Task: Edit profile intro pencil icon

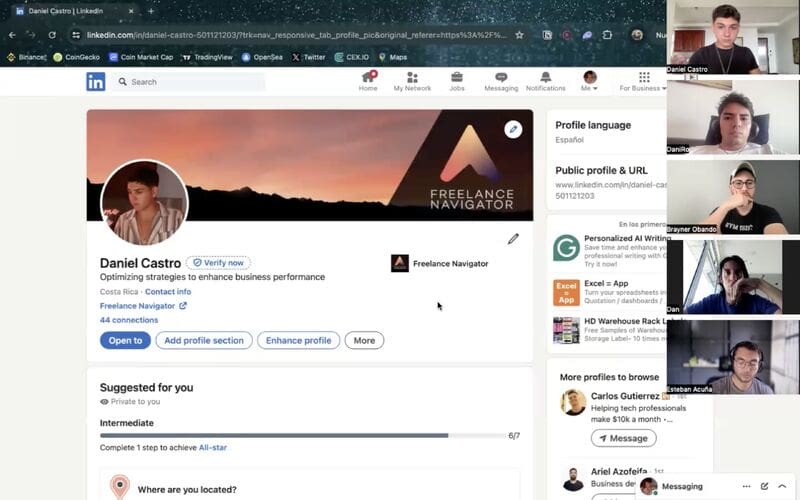Action: (x=513, y=239)
